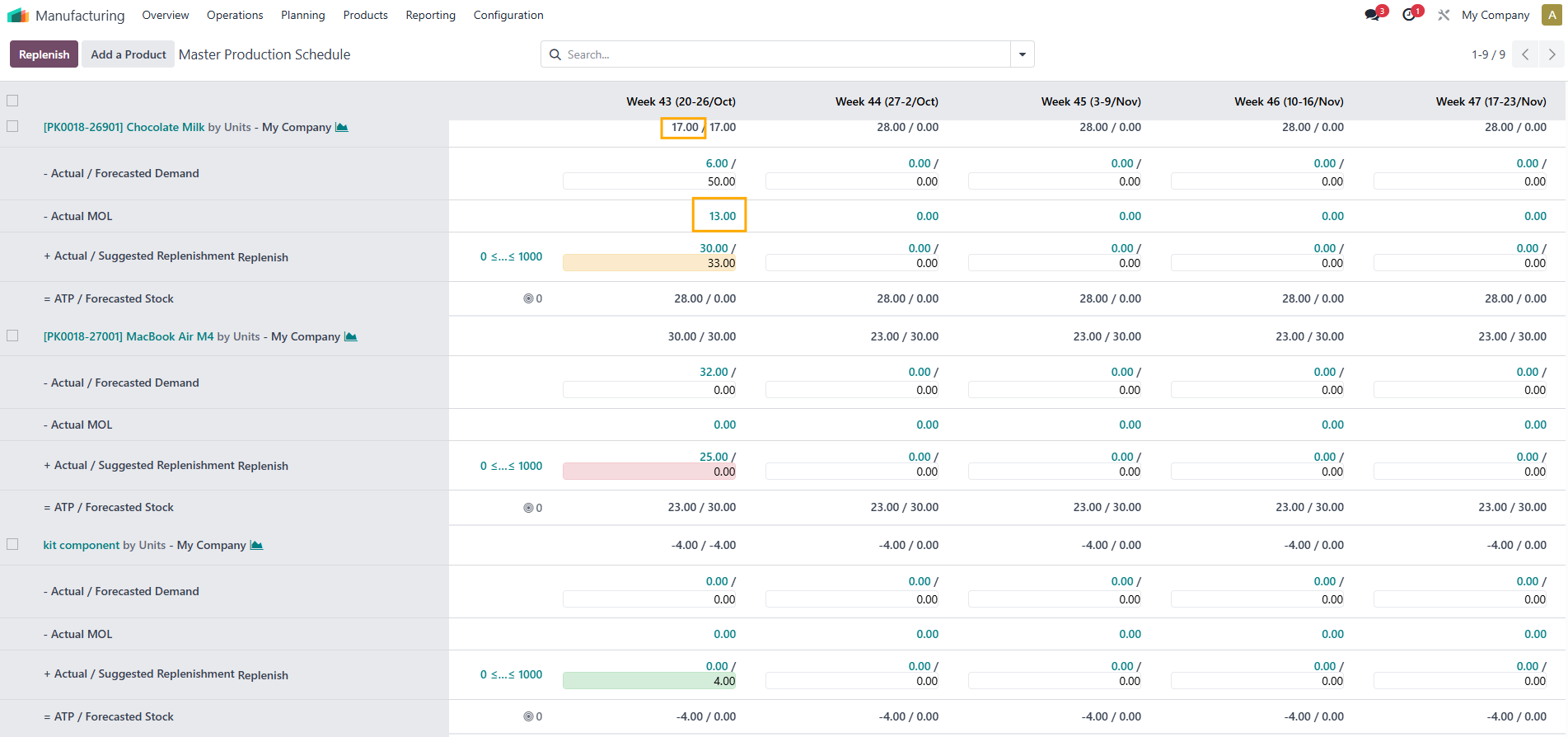
Task: Open the Operations menu
Action: pyautogui.click(x=235, y=15)
